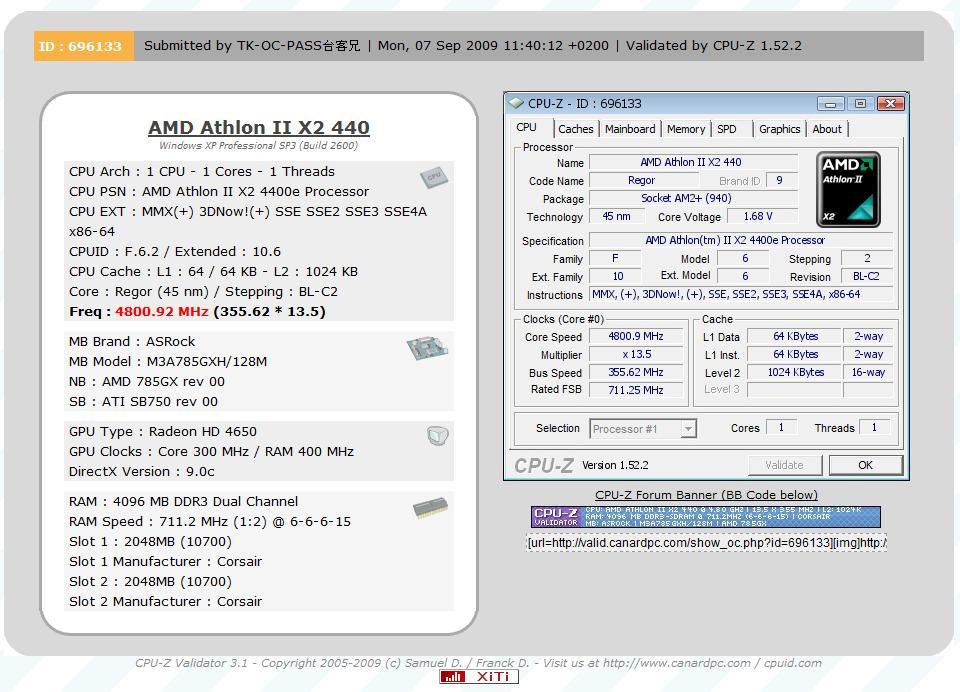The image size is (960, 692).
Task: Click the Slot 2 : 2048MB (10700) line
Action: tap(151, 581)
